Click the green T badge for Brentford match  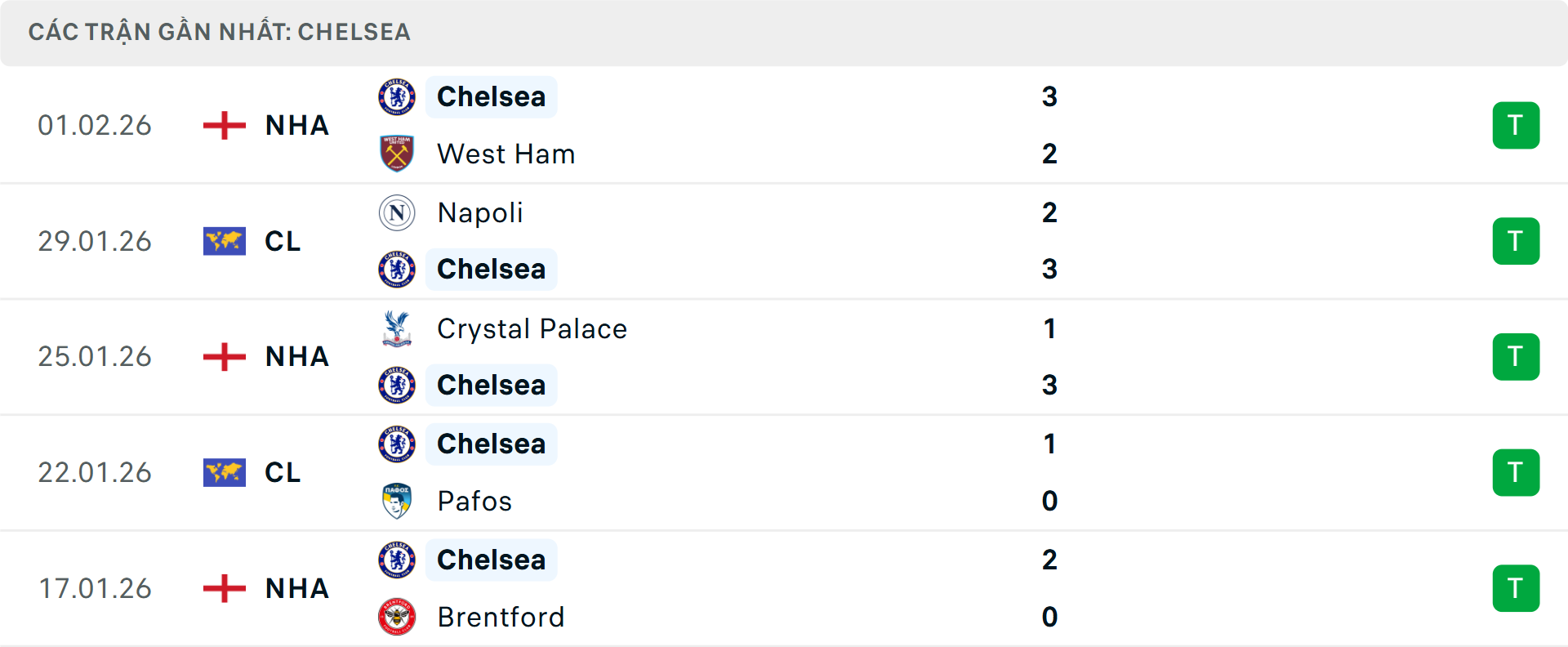(x=1516, y=588)
